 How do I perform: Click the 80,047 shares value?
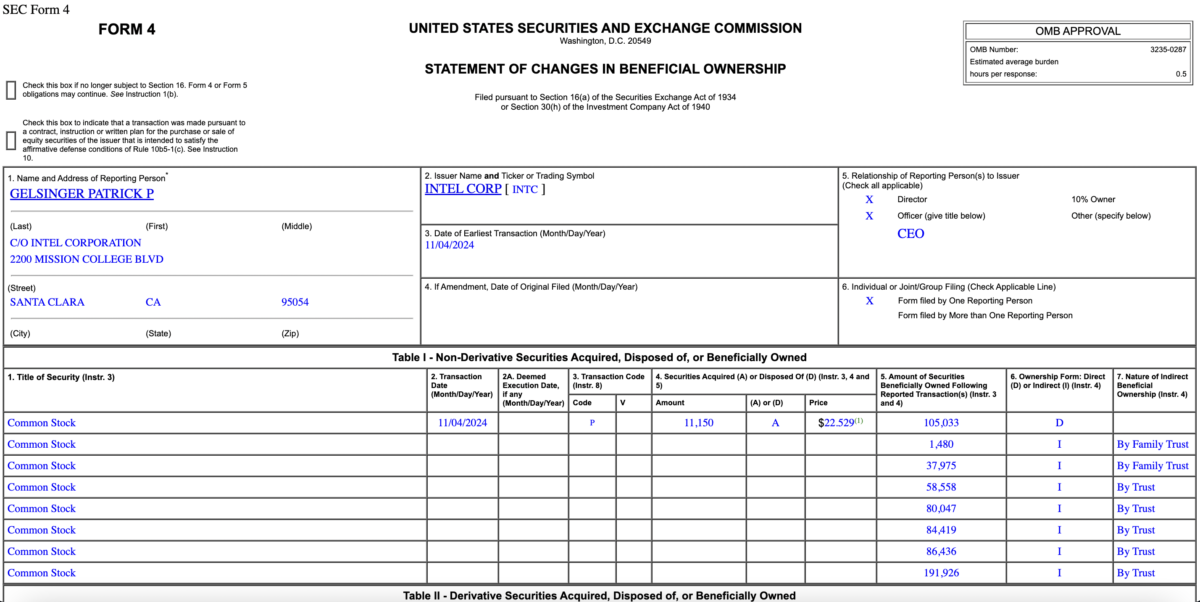941,509
